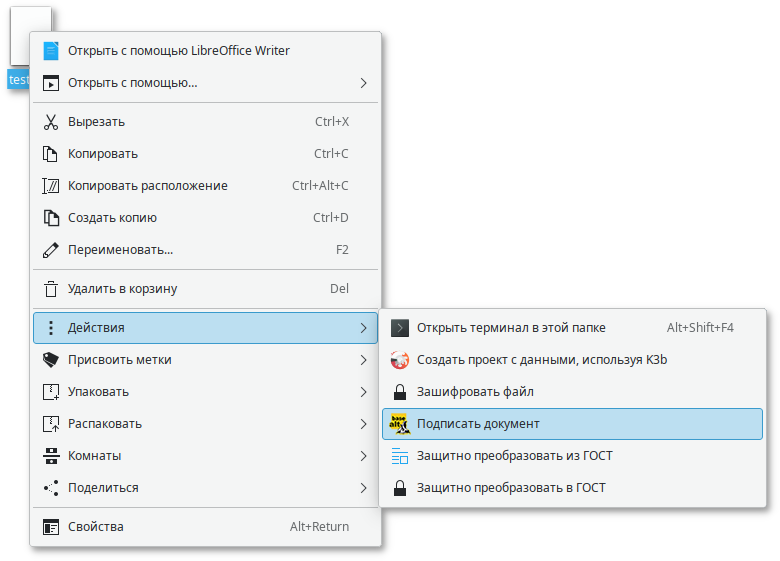The image size is (780, 561).
Task: Choose Защитно преобразовать в ГОСТ
Action: (572, 488)
